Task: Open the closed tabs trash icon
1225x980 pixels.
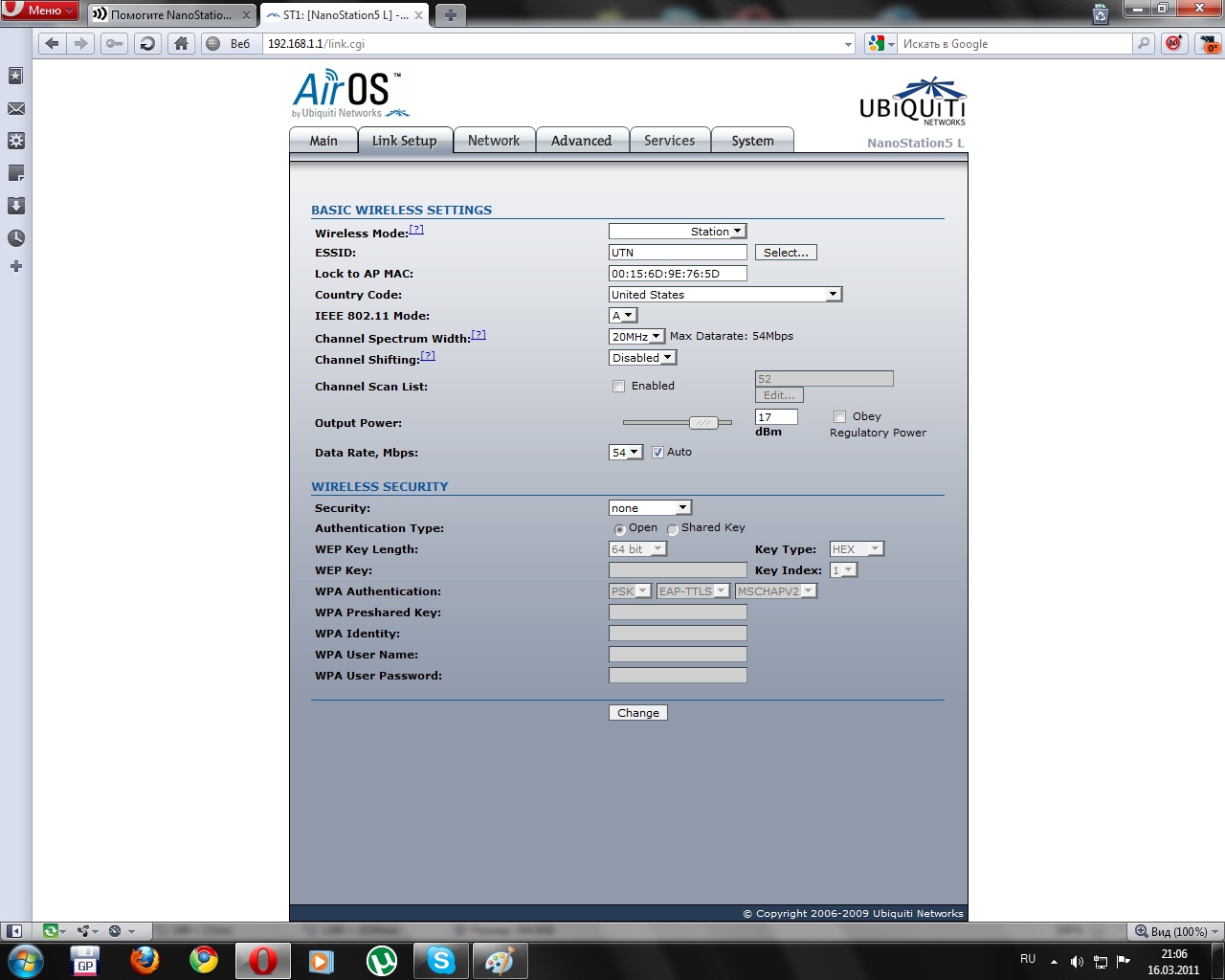Action: tap(1101, 14)
